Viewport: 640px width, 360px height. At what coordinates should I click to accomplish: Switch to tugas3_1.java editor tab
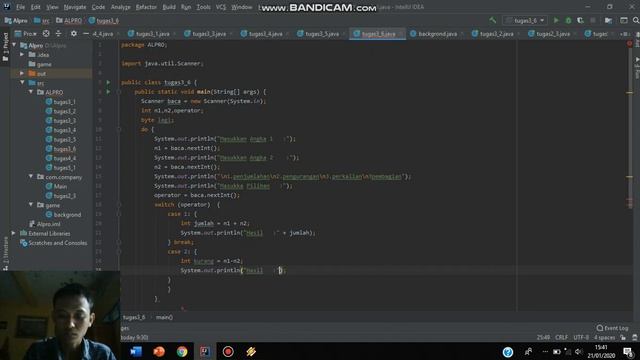pyautogui.click(x=152, y=34)
